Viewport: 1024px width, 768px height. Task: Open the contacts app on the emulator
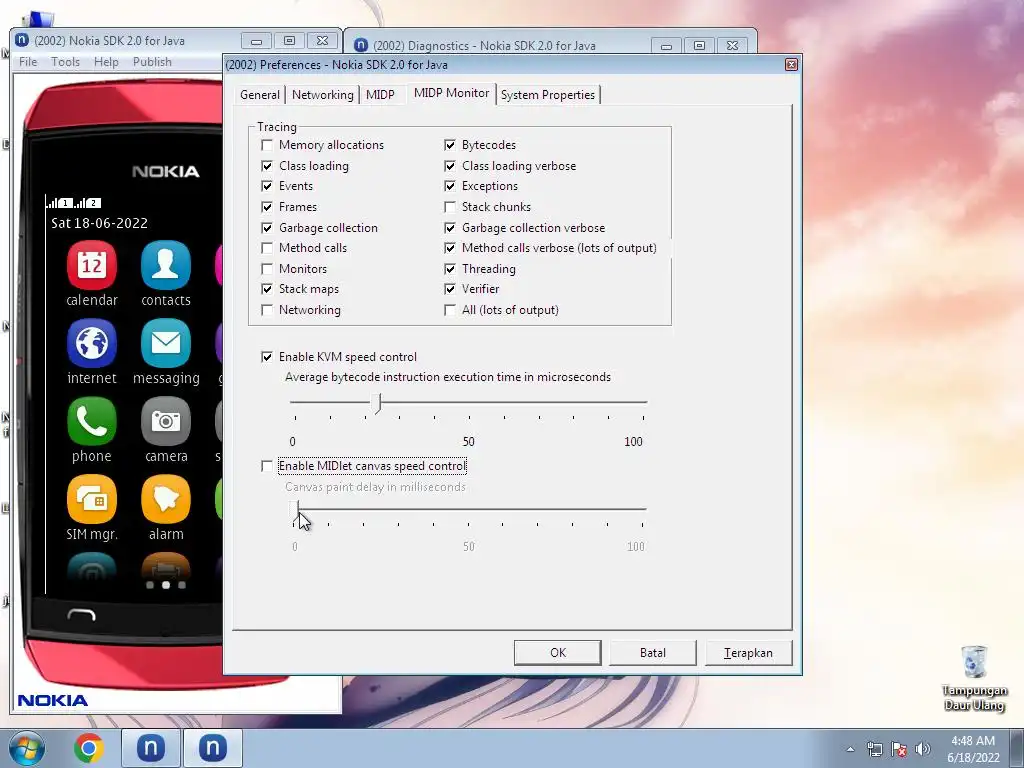(165, 265)
